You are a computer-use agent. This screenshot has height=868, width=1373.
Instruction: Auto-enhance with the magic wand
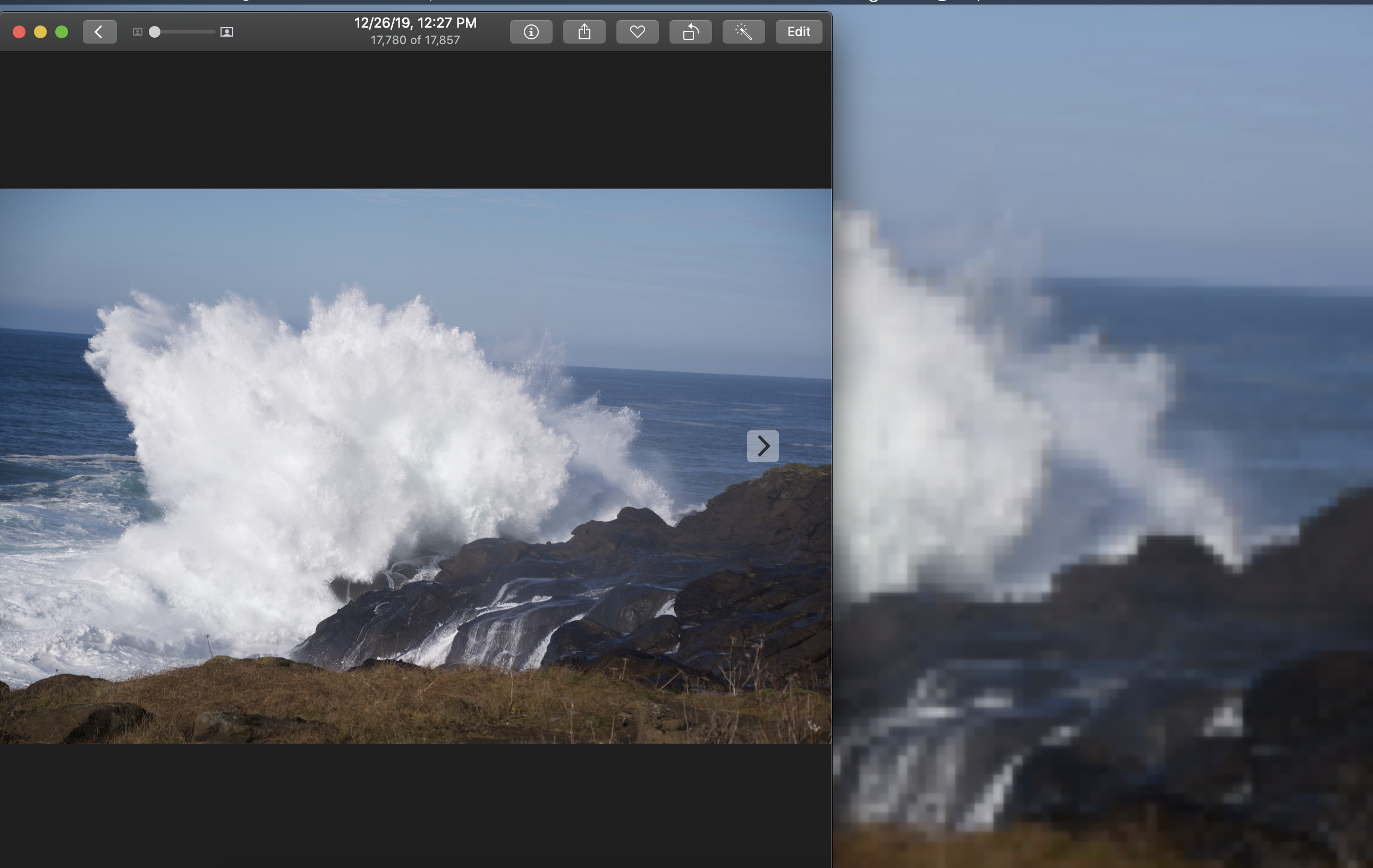743,32
